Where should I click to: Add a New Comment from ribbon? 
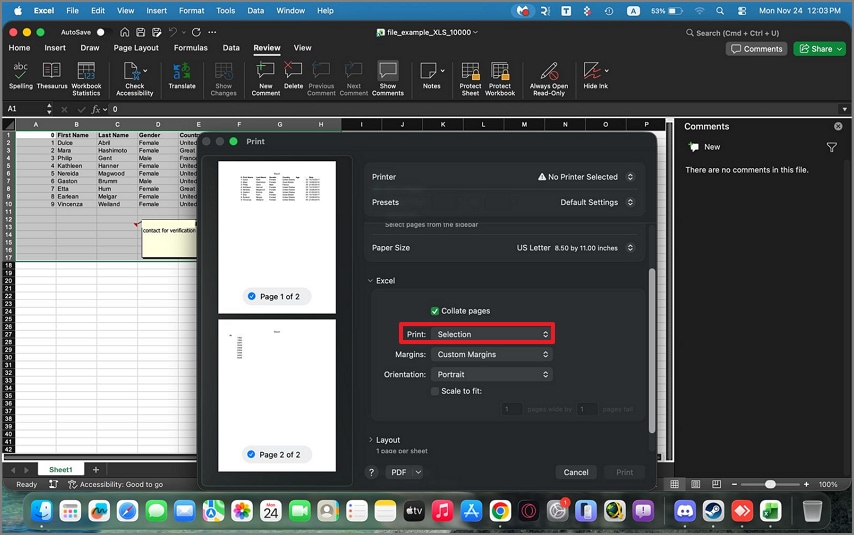266,78
